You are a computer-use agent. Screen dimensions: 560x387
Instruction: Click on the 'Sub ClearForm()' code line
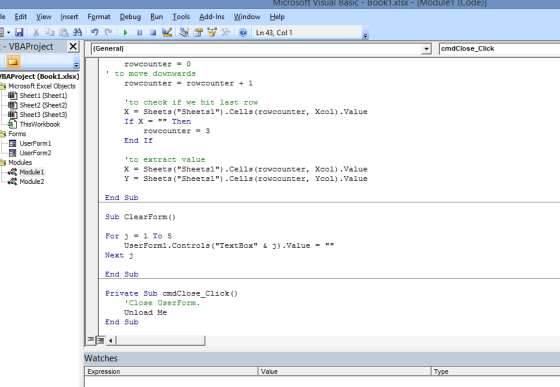[140, 217]
